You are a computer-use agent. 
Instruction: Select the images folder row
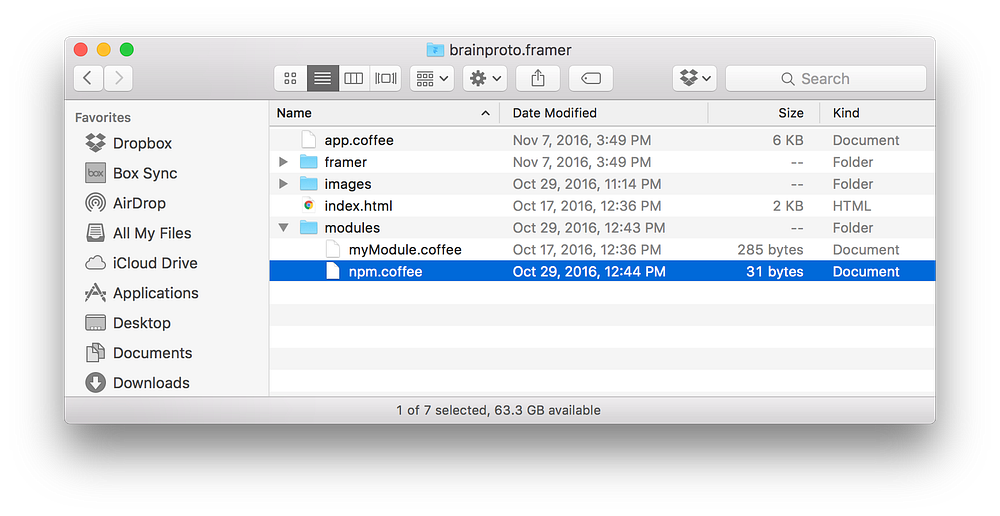(x=602, y=184)
